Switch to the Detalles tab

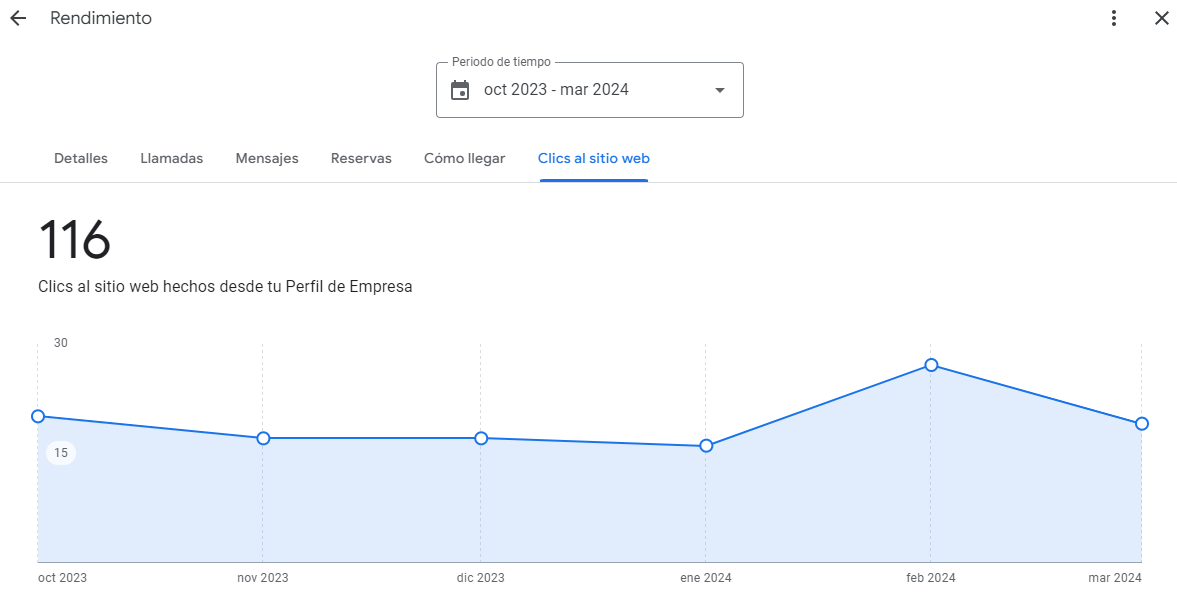coord(81,158)
